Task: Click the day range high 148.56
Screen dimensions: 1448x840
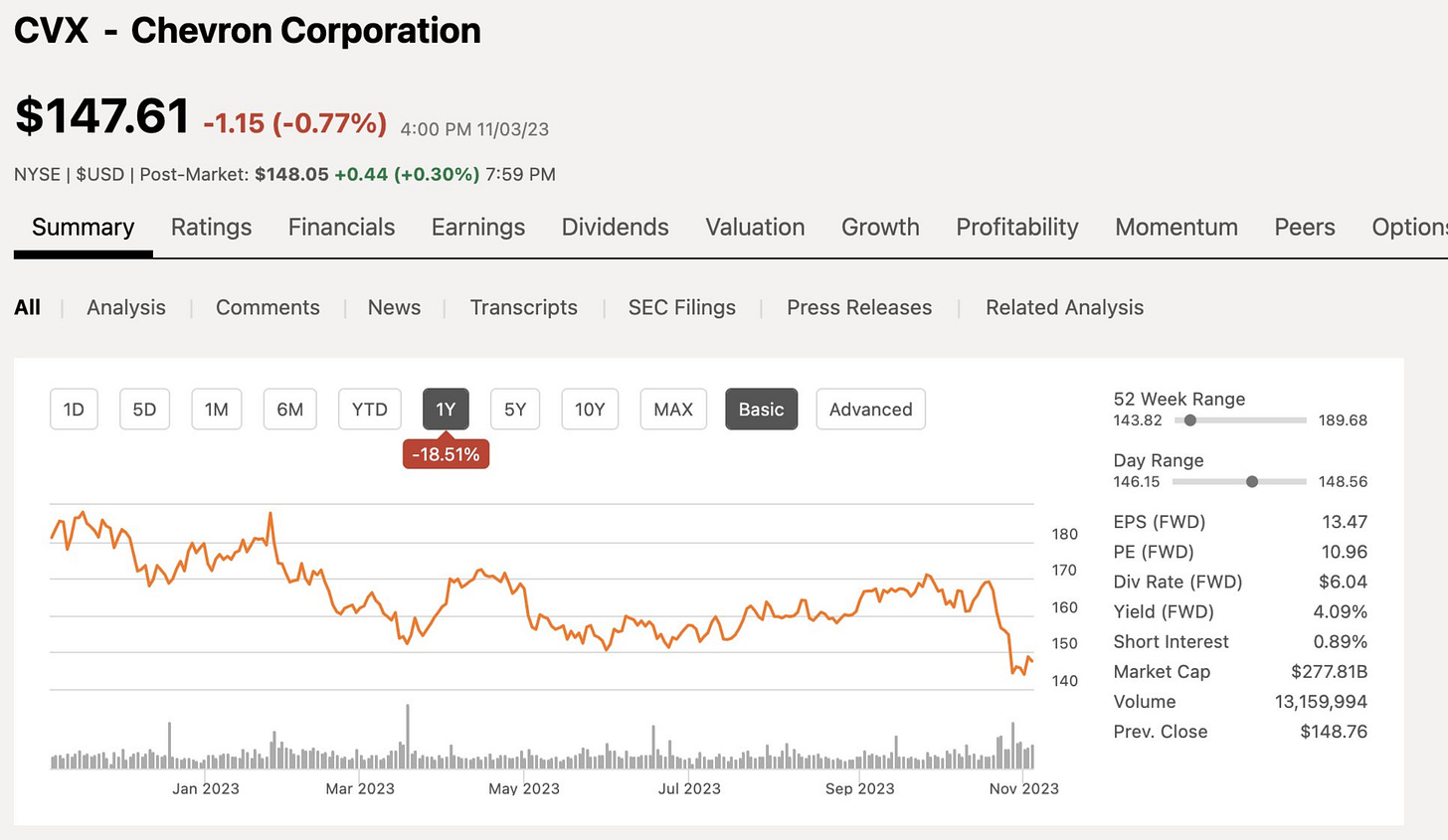Action: [1343, 482]
